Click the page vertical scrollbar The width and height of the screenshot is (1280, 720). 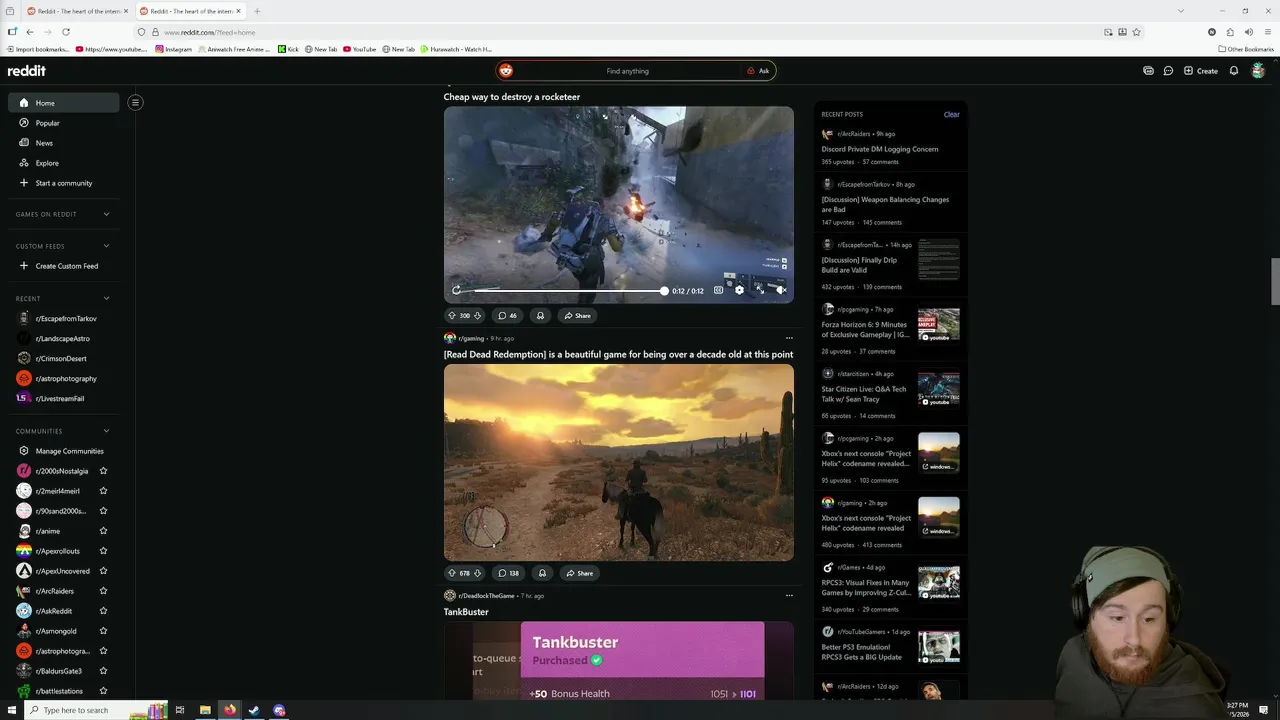(x=1275, y=281)
